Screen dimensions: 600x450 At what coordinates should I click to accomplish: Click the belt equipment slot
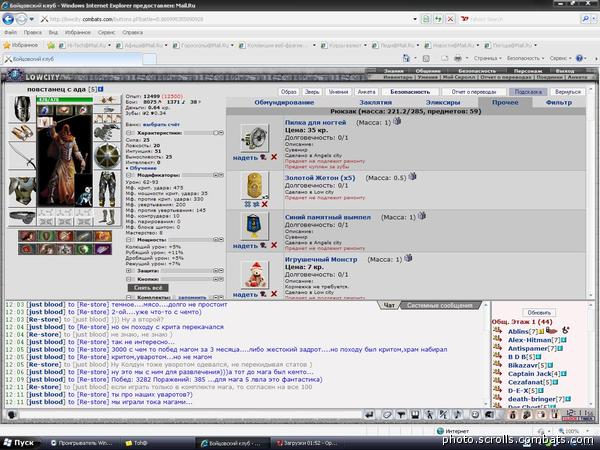(x=22, y=217)
